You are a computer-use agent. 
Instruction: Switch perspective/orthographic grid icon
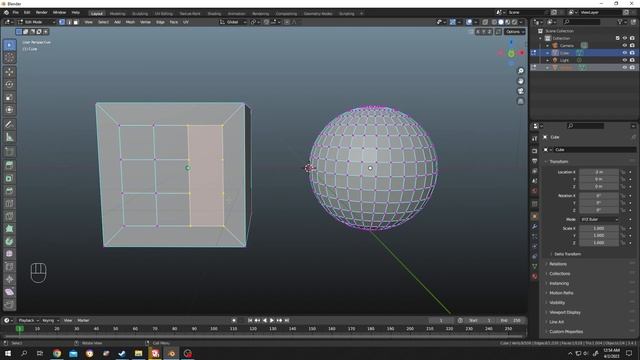tap(520, 101)
